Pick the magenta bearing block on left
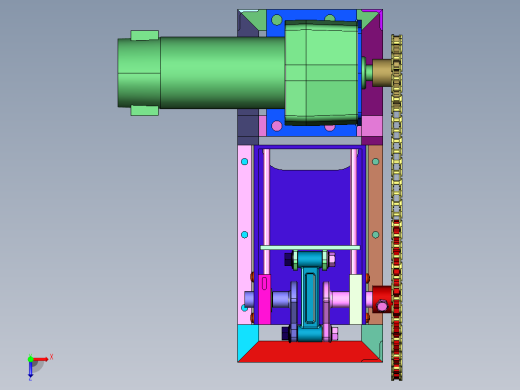The image size is (520, 390). click(265, 299)
